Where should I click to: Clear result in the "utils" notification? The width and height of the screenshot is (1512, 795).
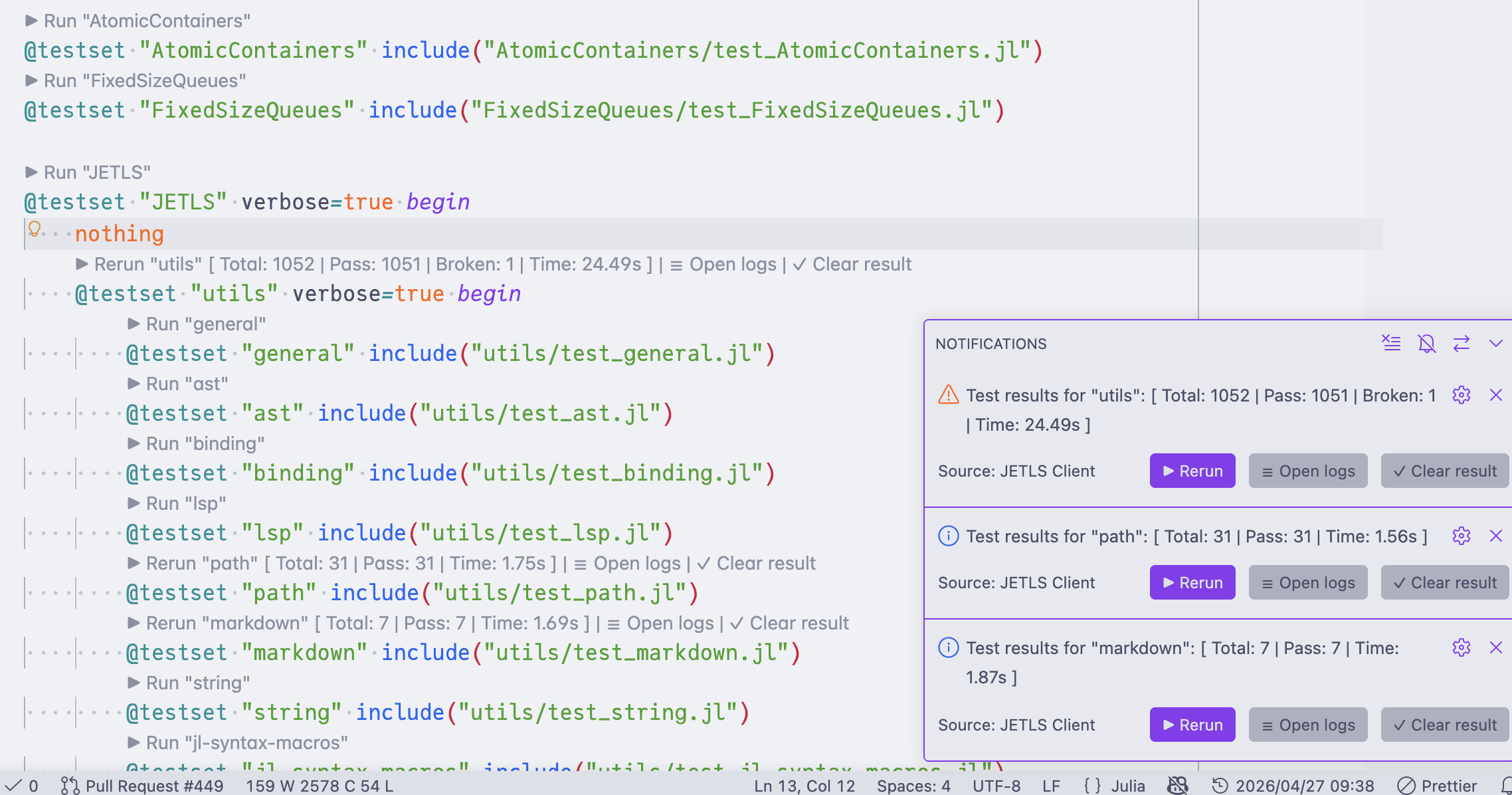(x=1445, y=471)
